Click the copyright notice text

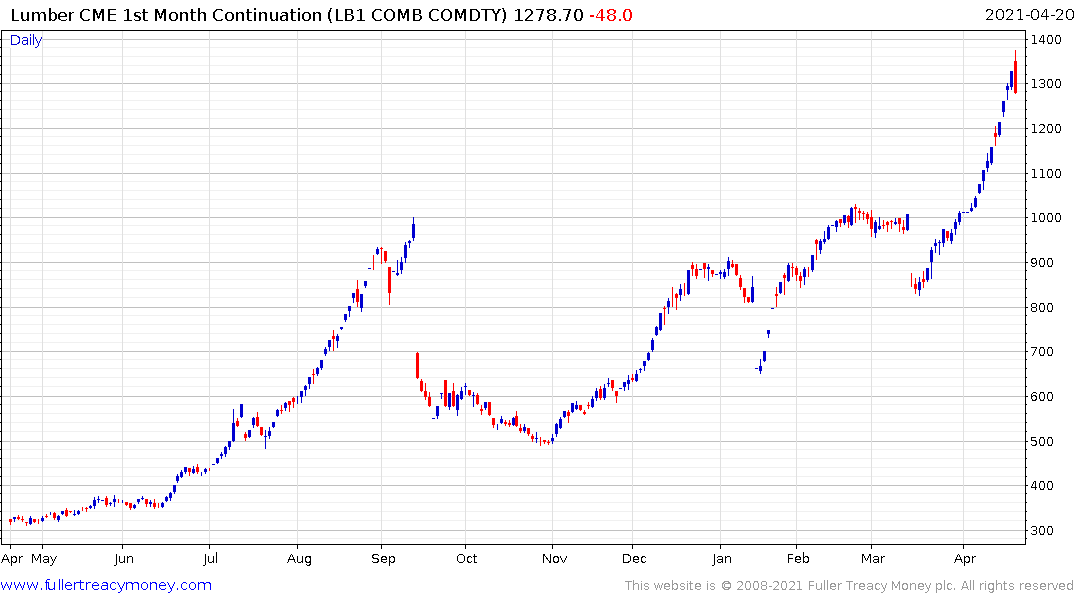tap(849, 586)
